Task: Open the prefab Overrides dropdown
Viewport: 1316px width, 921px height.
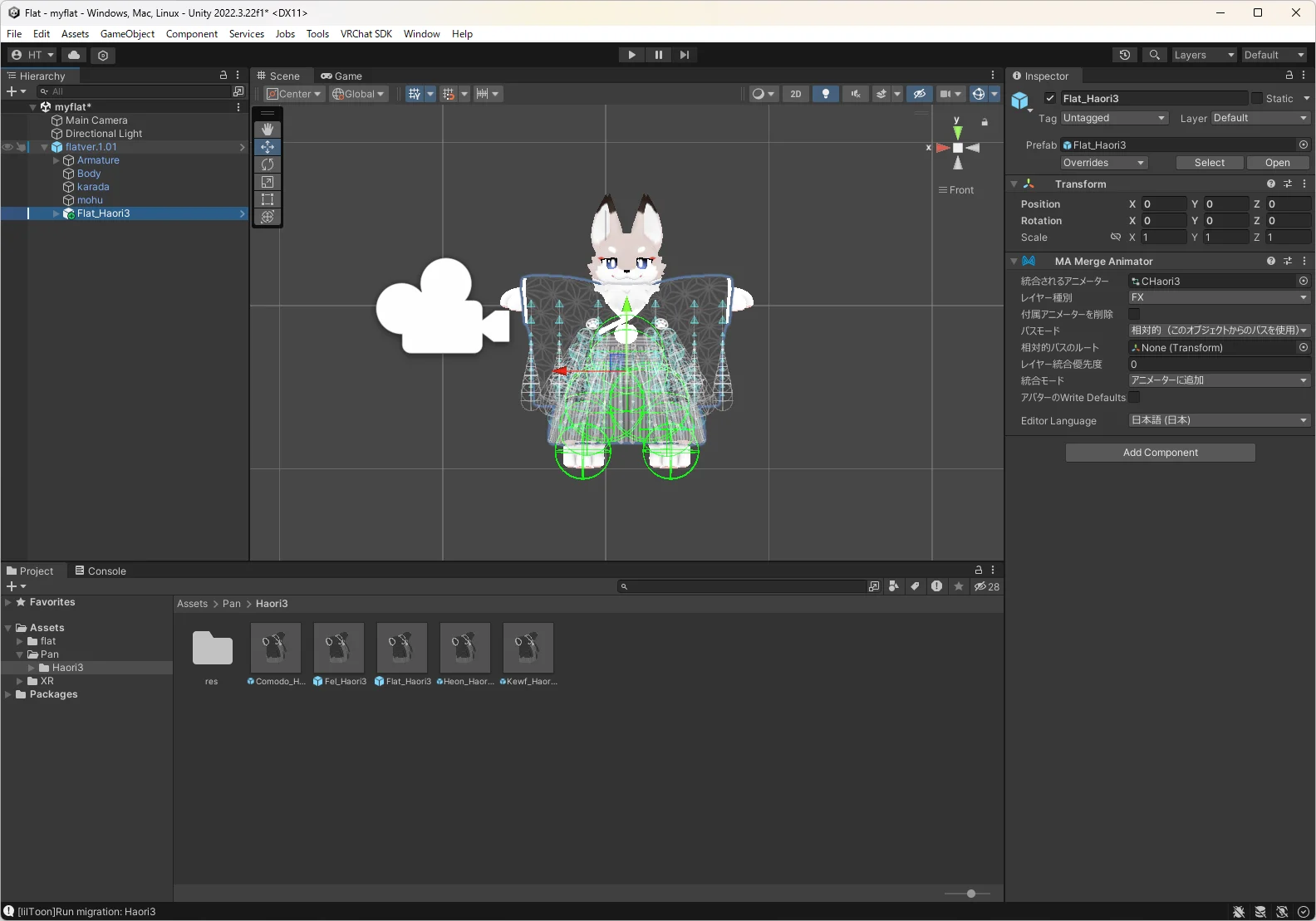Action: point(1104,163)
